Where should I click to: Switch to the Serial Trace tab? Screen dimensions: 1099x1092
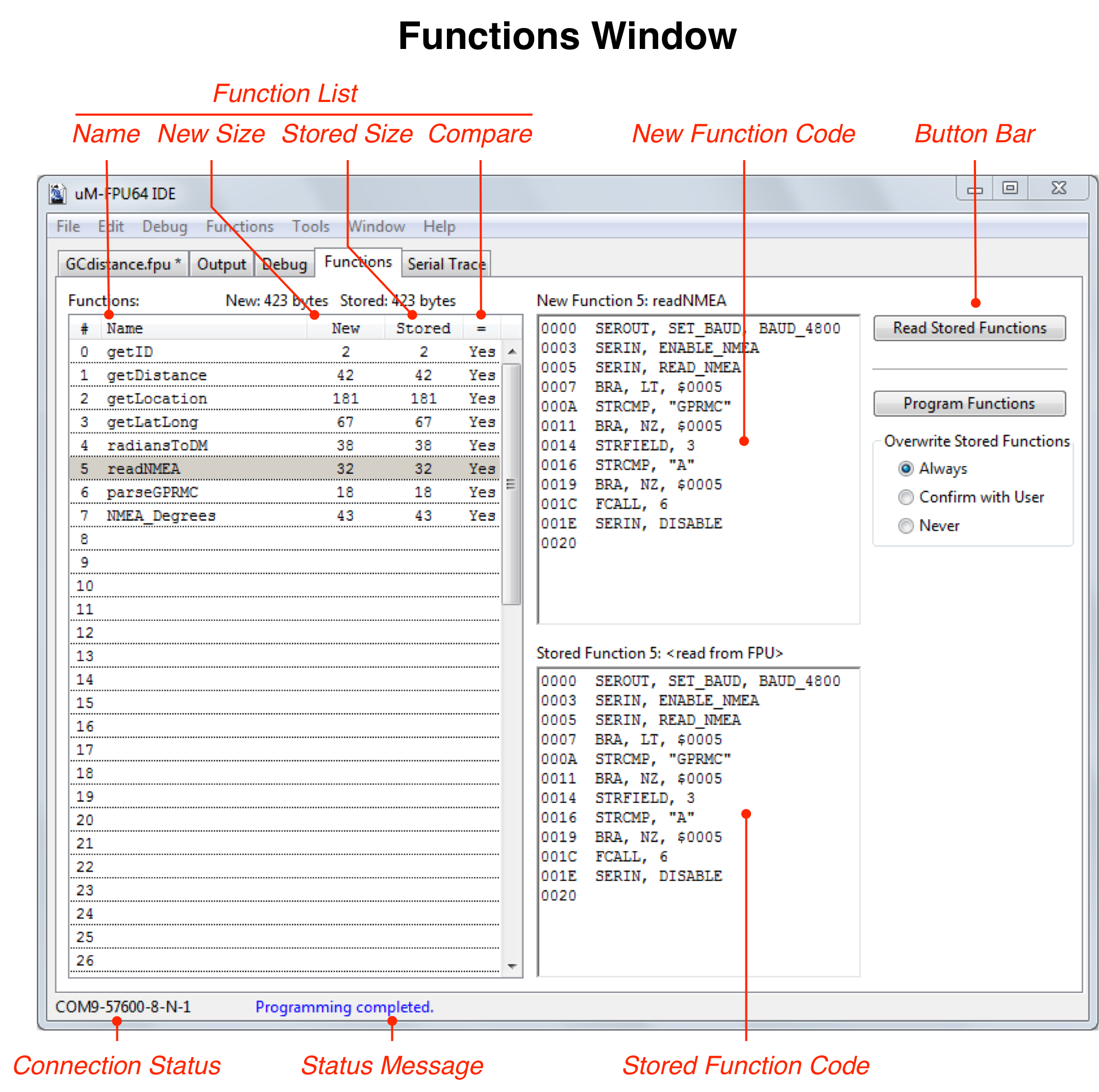coord(446,264)
